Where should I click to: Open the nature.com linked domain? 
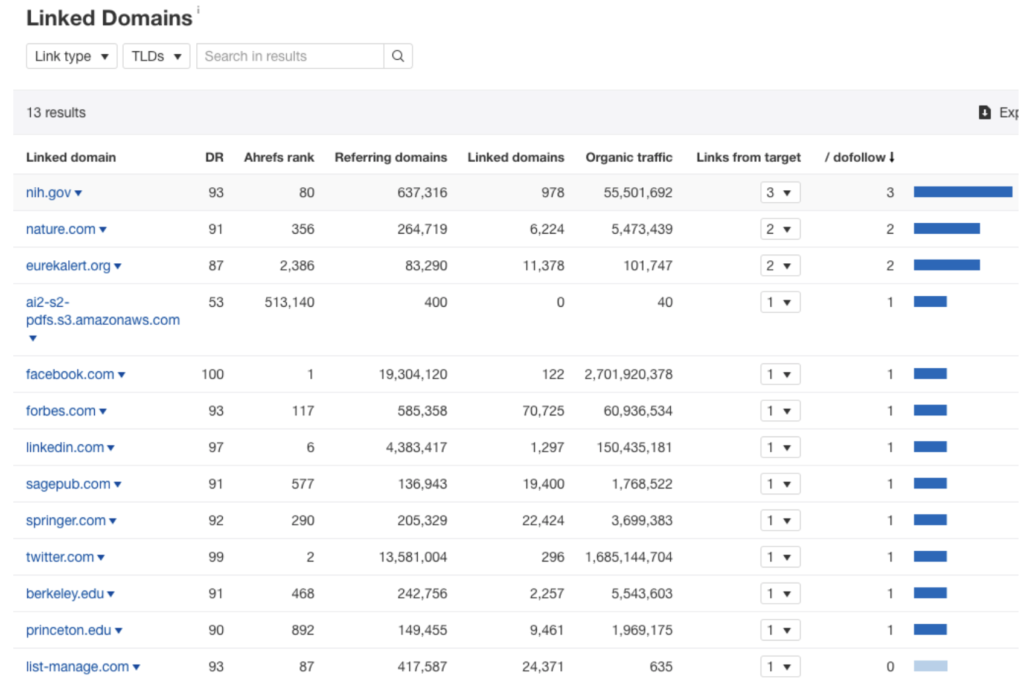(x=61, y=229)
